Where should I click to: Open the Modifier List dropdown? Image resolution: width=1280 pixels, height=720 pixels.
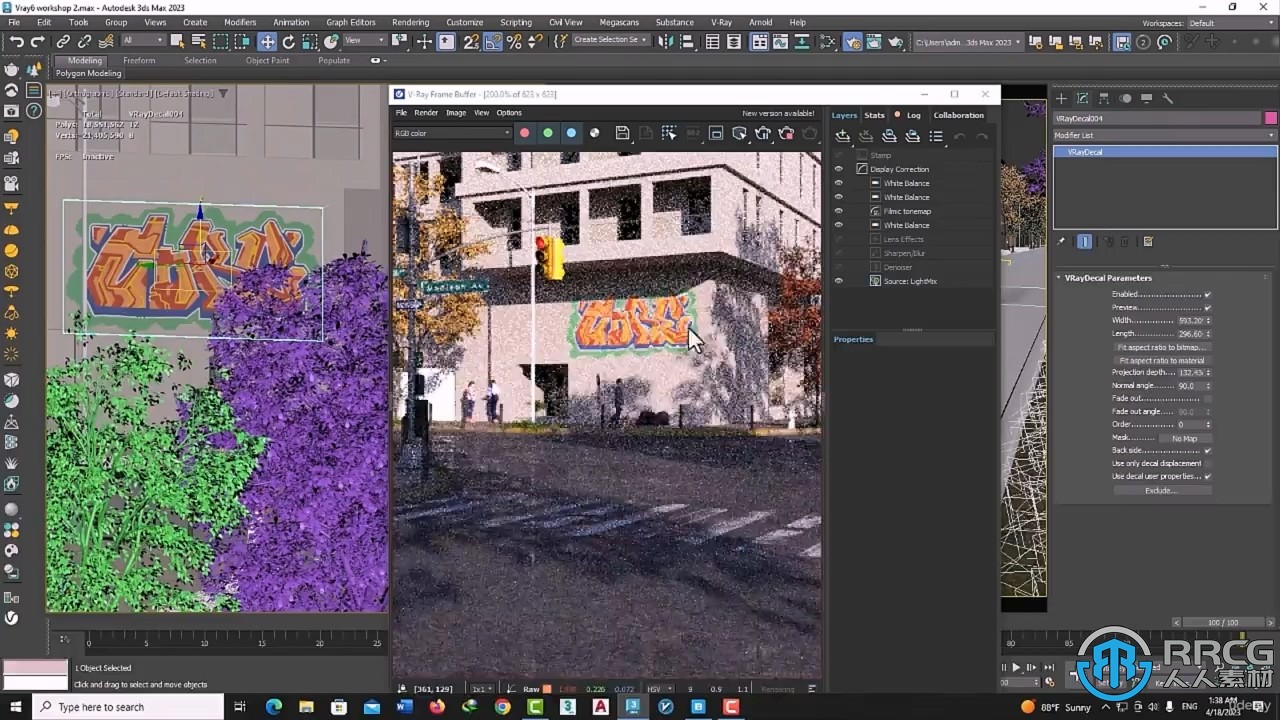pos(1165,135)
